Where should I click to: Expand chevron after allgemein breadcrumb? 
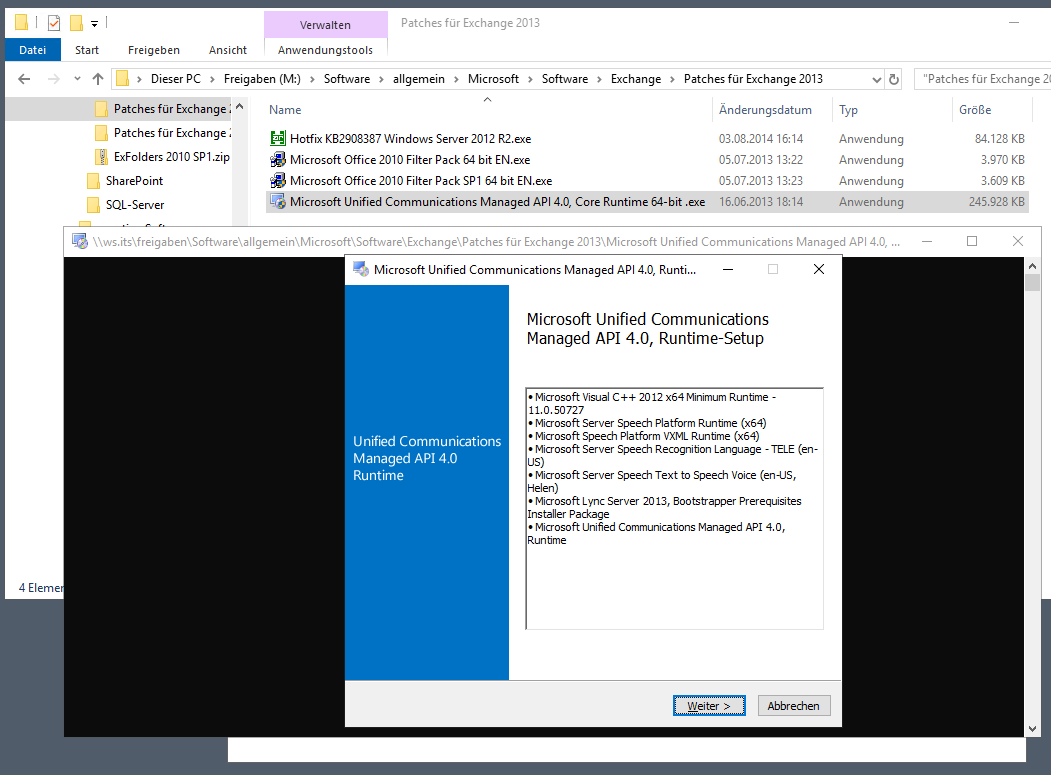point(456,79)
